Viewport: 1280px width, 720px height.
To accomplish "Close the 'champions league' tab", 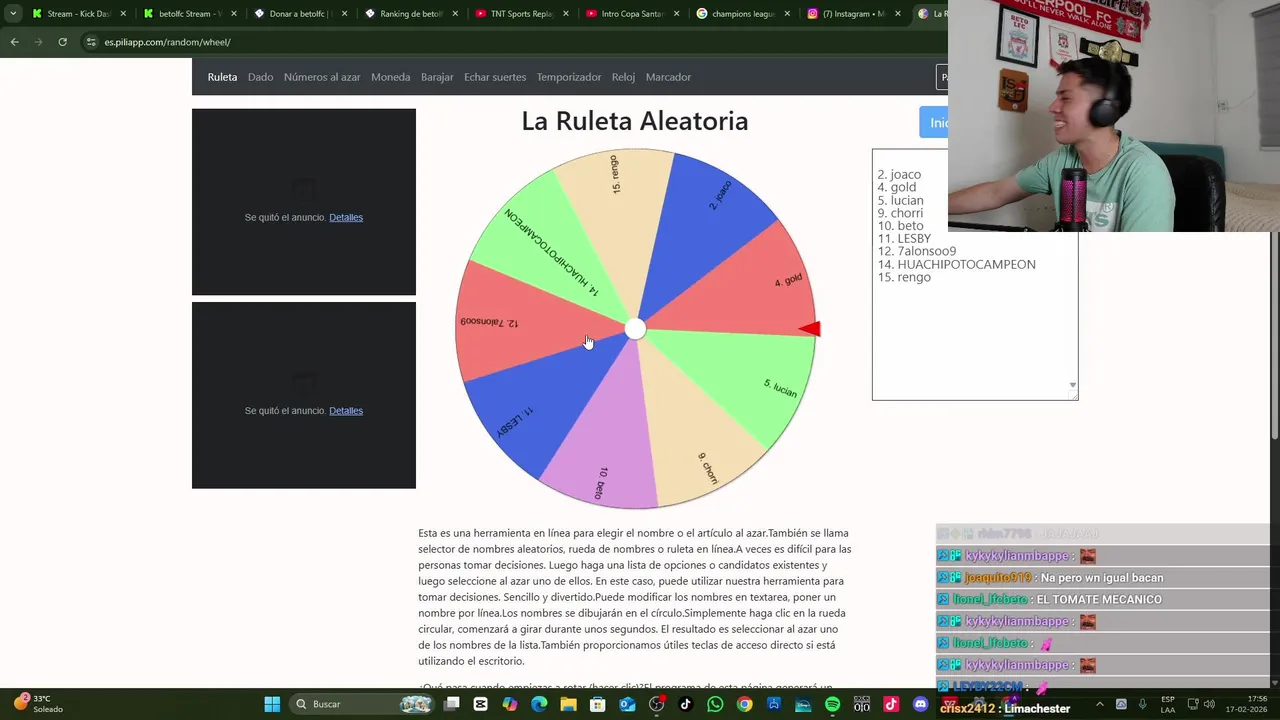I will [787, 14].
